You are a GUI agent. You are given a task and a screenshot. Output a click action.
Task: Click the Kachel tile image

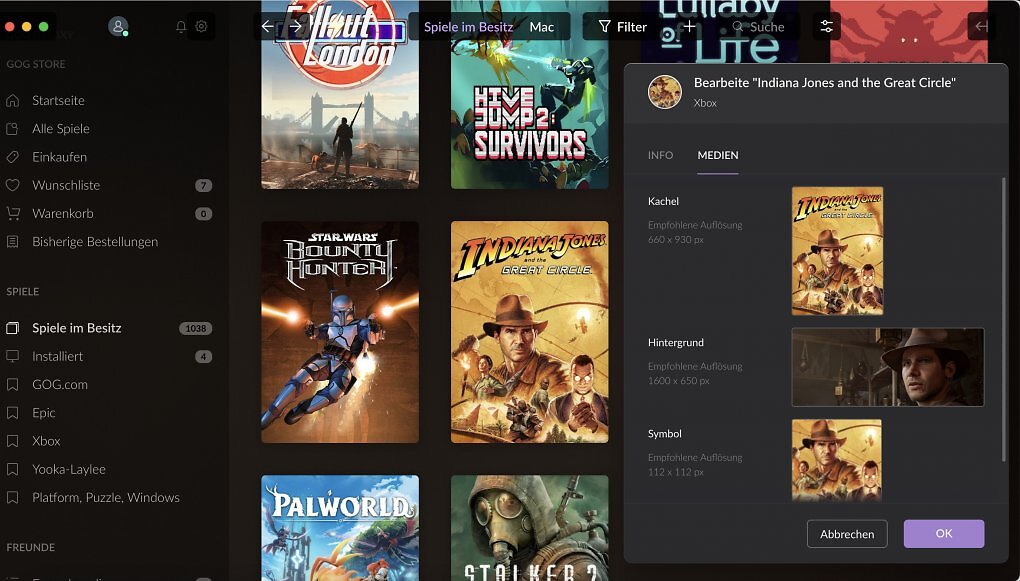tap(837, 251)
